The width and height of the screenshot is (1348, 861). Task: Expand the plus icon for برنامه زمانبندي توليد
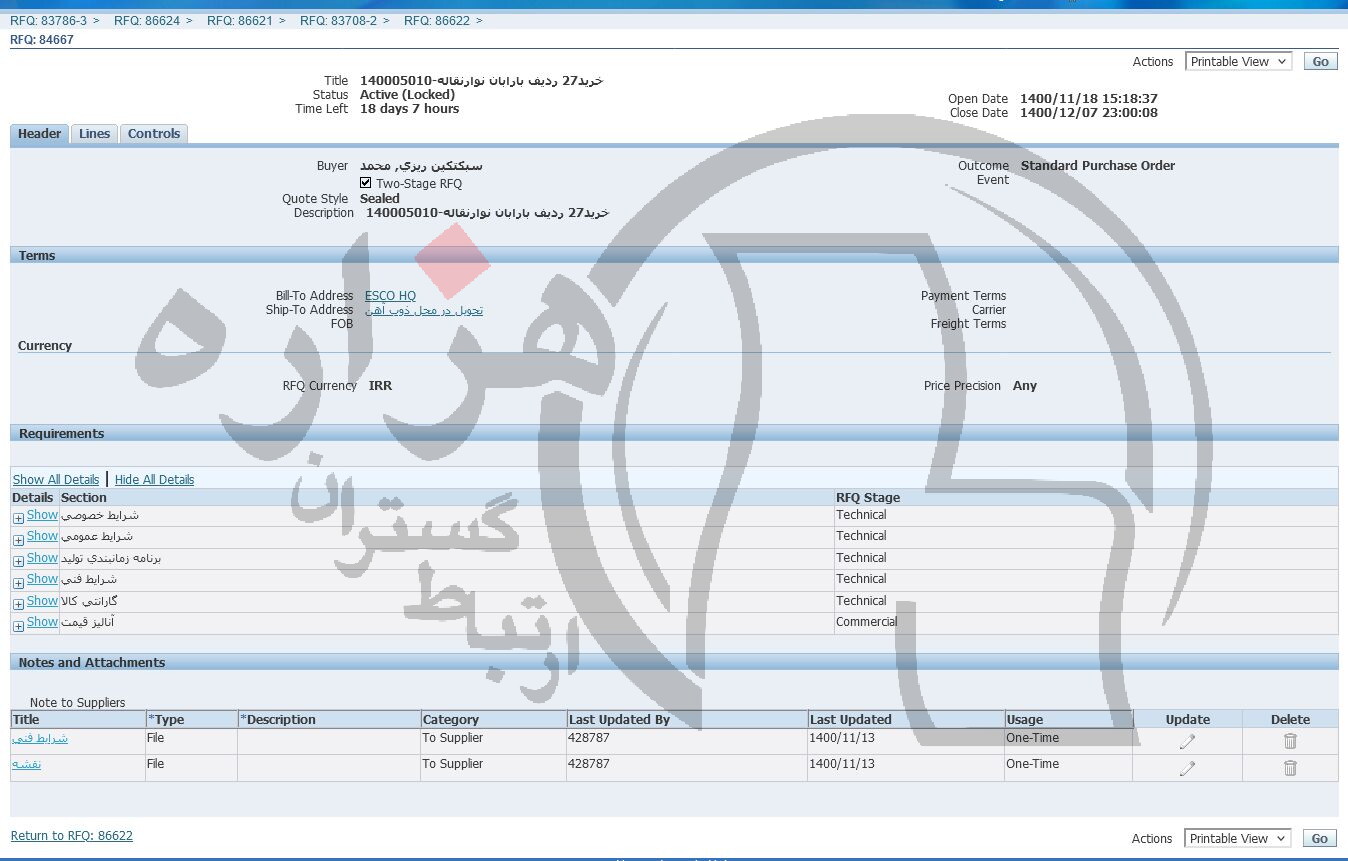[x=18, y=561]
